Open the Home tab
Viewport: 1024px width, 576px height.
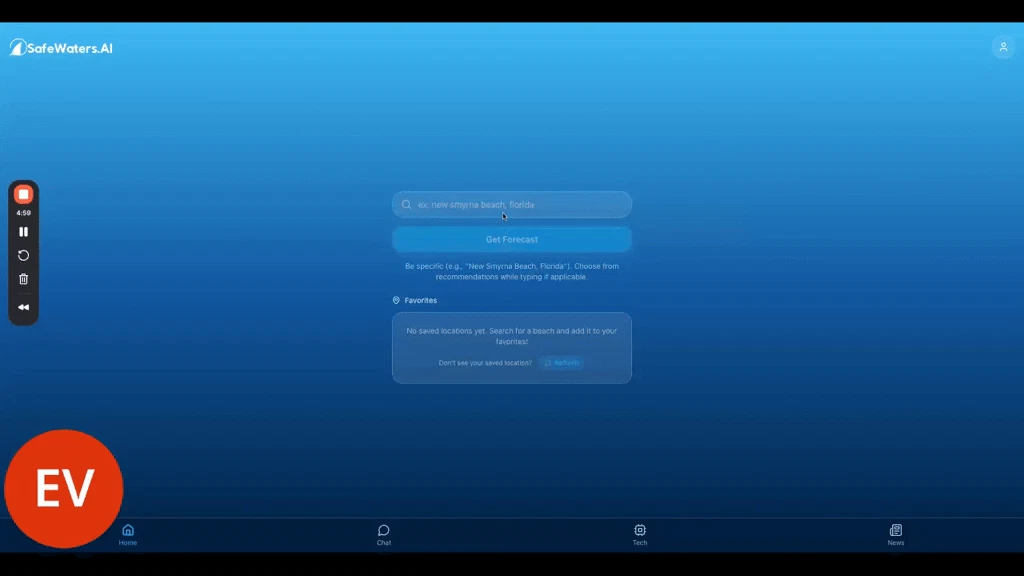point(128,535)
